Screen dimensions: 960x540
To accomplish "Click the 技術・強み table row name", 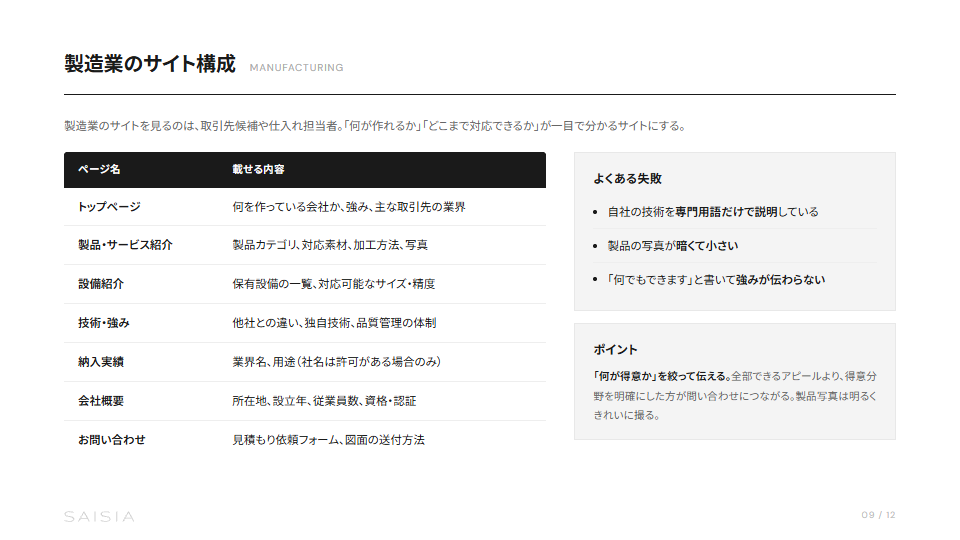I will (104, 323).
